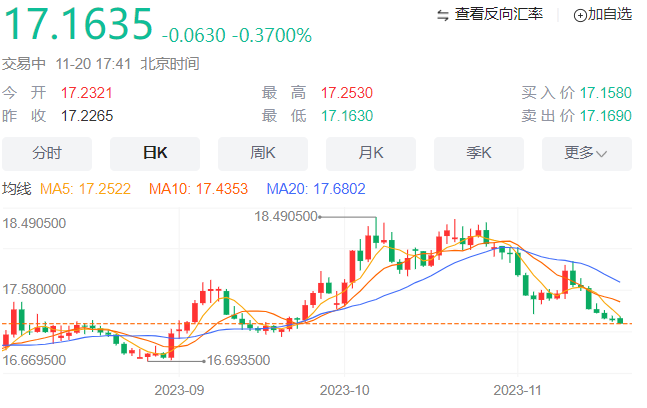Click the 16.693500 low marker on chart
Image resolution: width=647 pixels, height=408 pixels.
[x=238, y=360]
